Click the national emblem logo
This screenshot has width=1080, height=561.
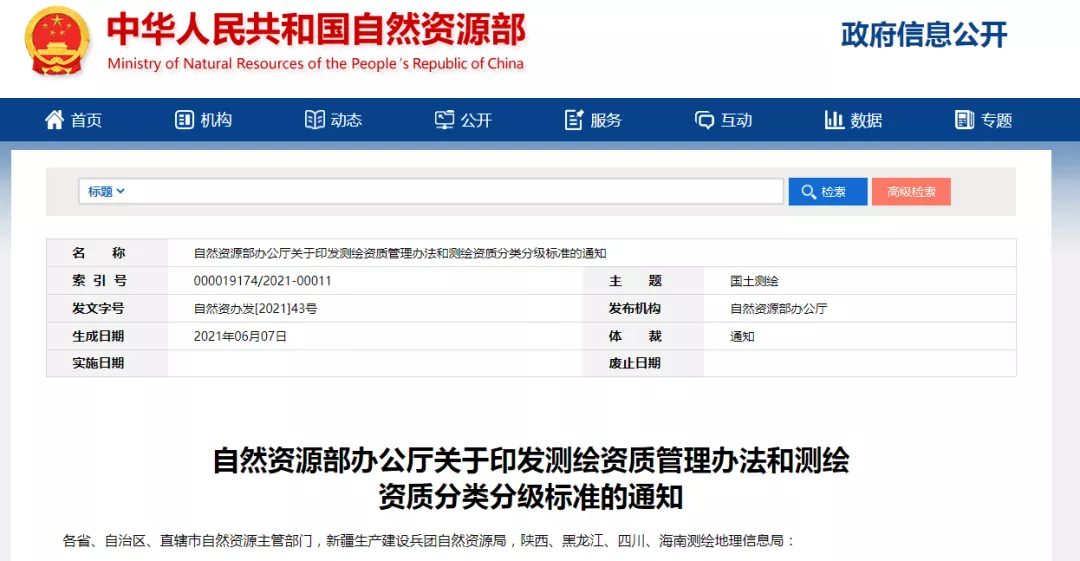click(x=57, y=41)
